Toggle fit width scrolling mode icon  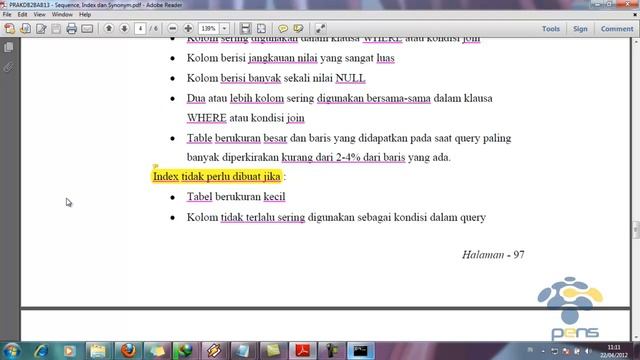pos(245,29)
